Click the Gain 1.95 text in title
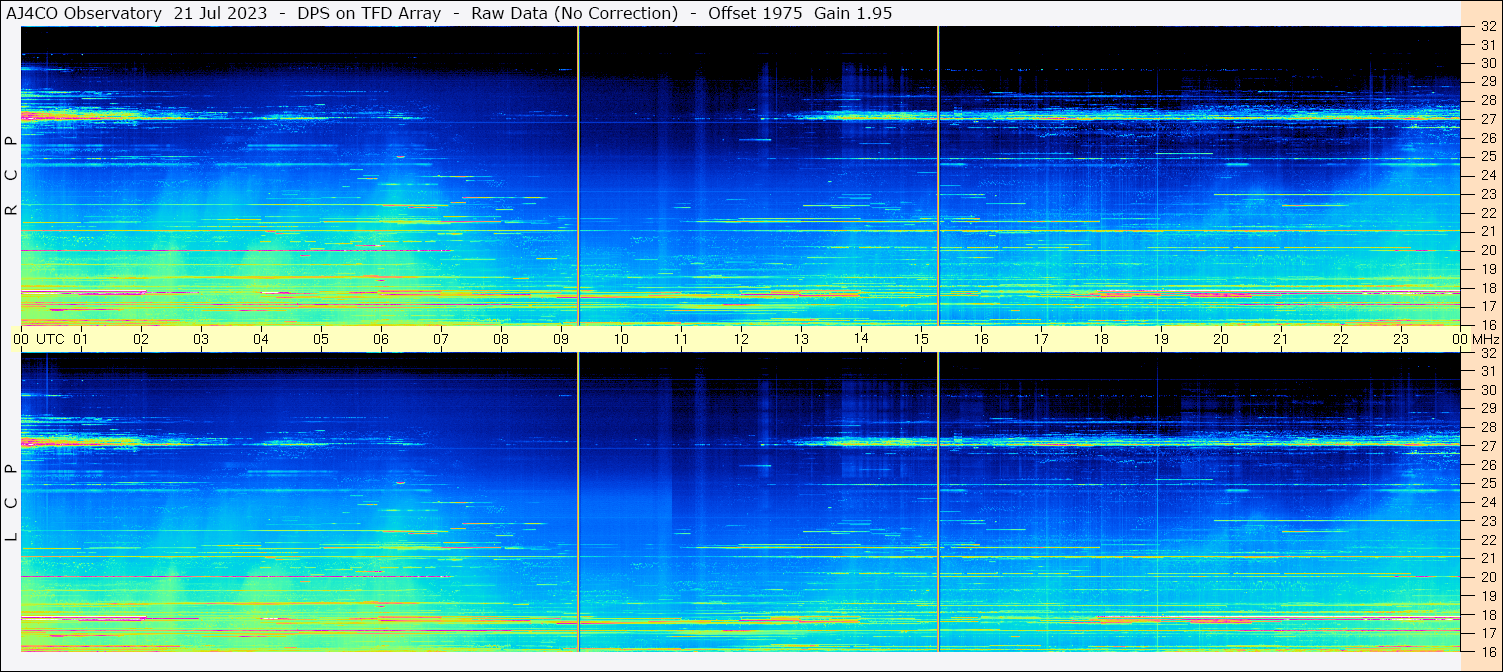 [x=853, y=13]
